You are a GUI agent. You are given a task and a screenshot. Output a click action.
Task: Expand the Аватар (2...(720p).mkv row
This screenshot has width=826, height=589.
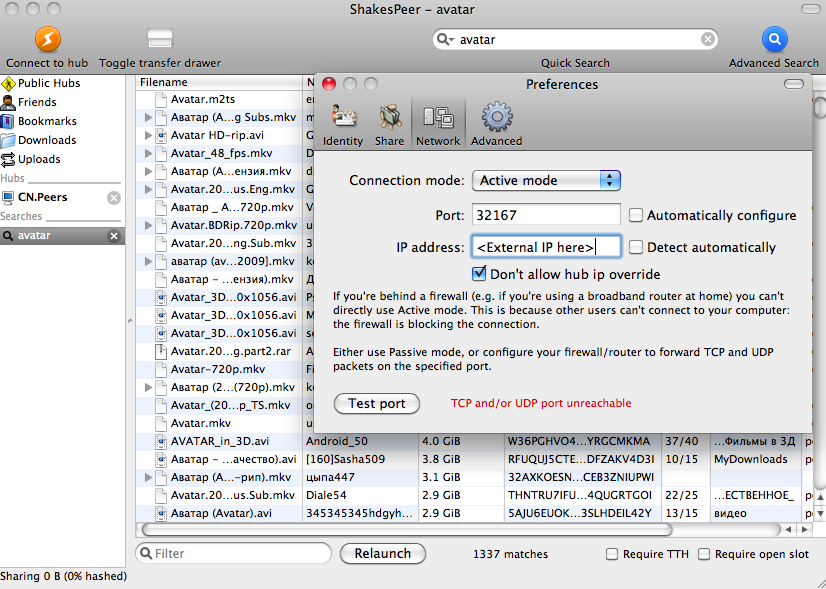pyautogui.click(x=149, y=387)
